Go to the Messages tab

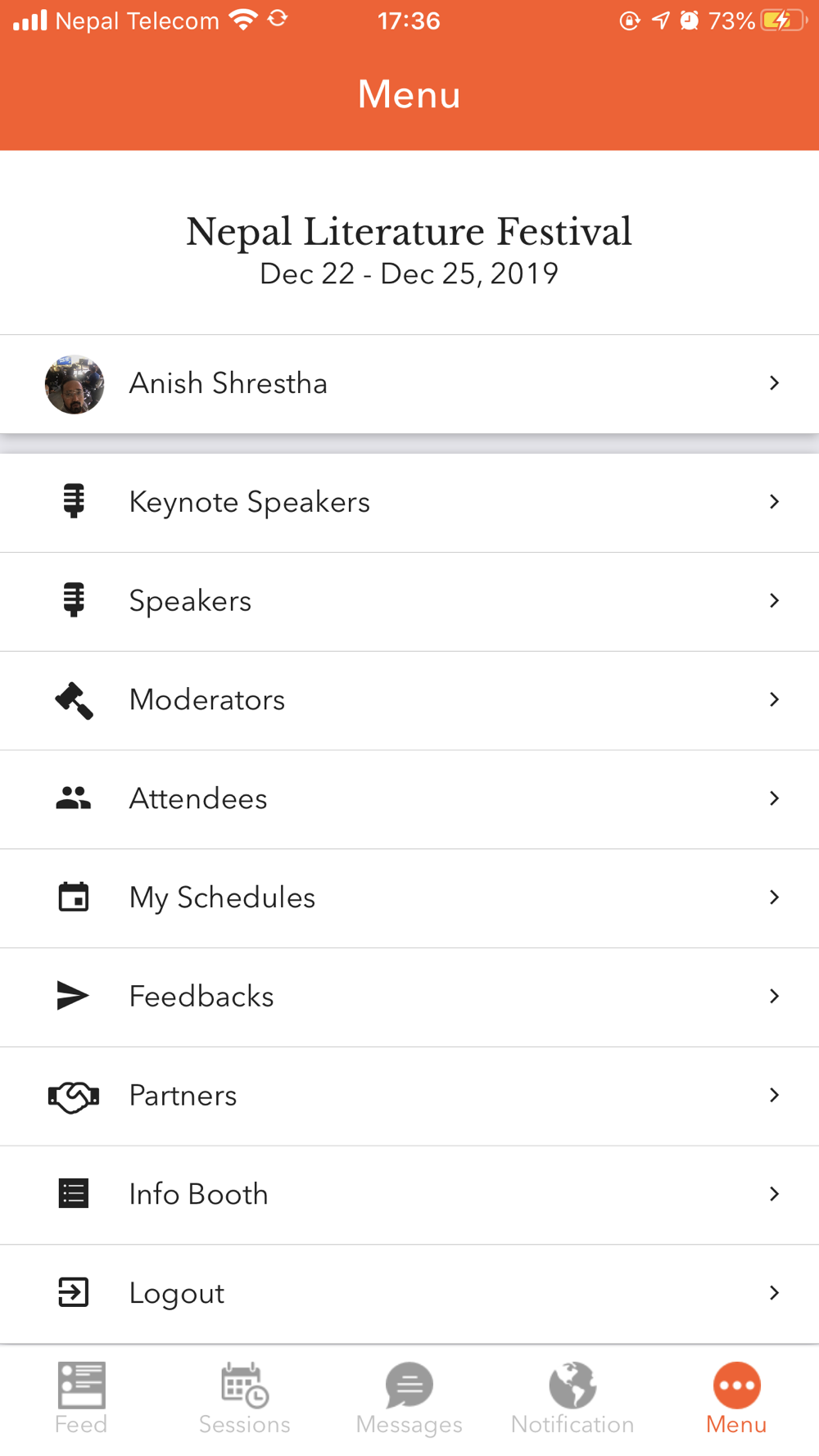(x=409, y=1398)
